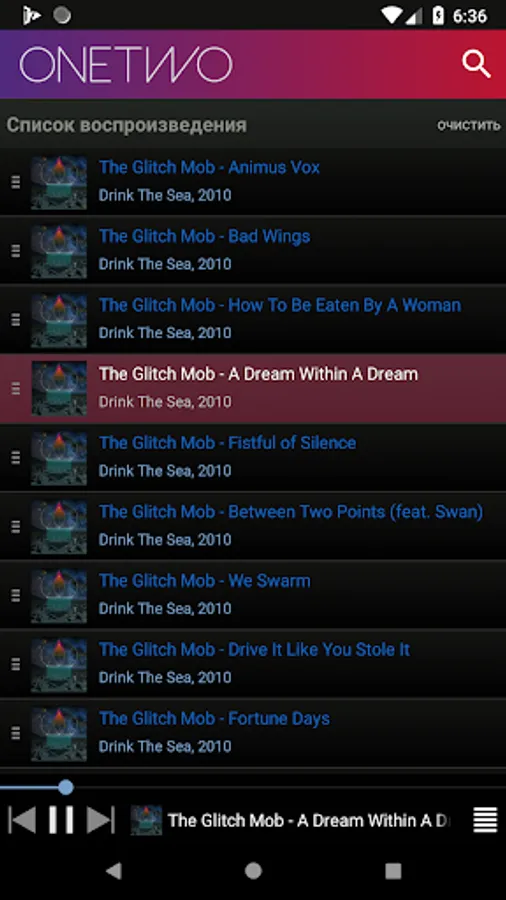Click the playback progress slider knob
The height and width of the screenshot is (900, 506).
pyautogui.click(x=66, y=787)
